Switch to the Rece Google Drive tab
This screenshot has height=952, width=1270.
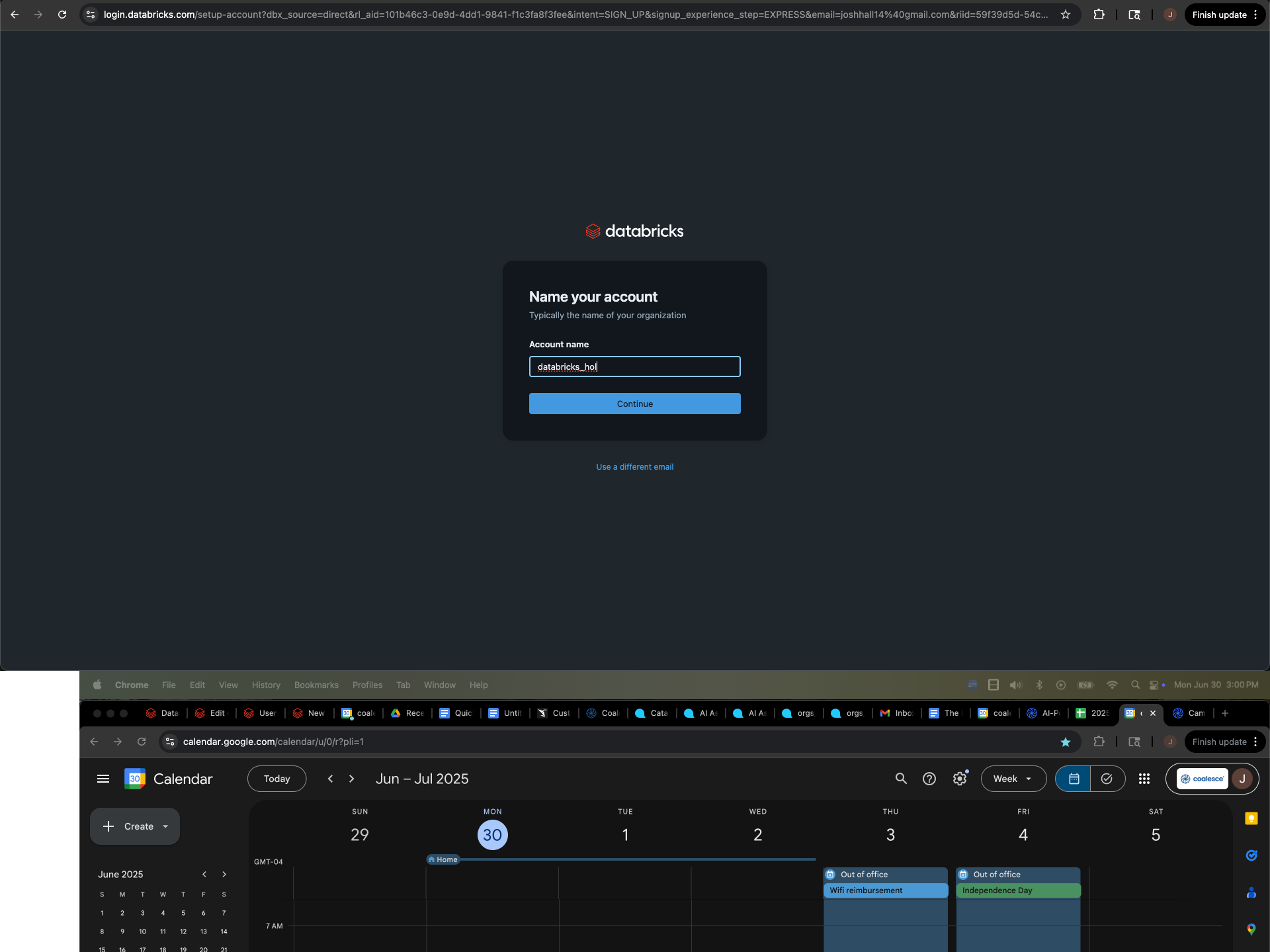point(407,713)
